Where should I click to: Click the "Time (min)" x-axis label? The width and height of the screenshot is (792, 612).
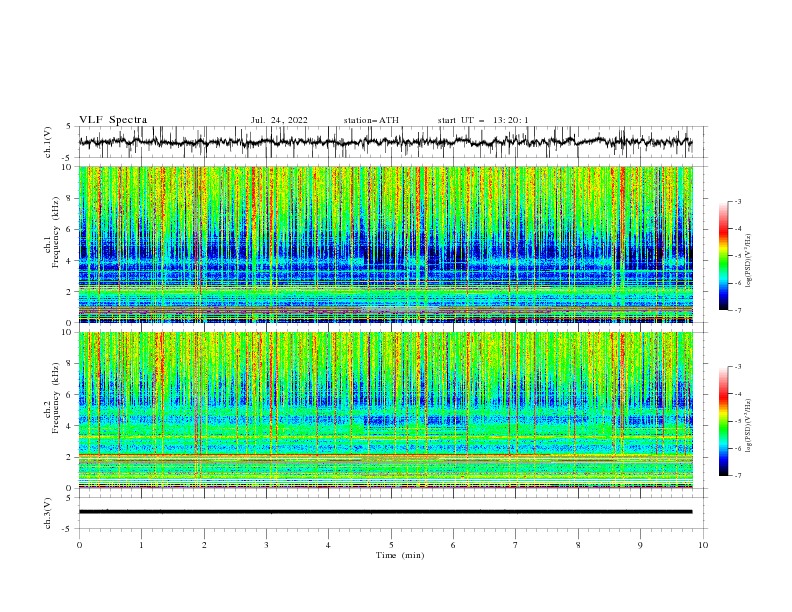[x=400, y=555]
